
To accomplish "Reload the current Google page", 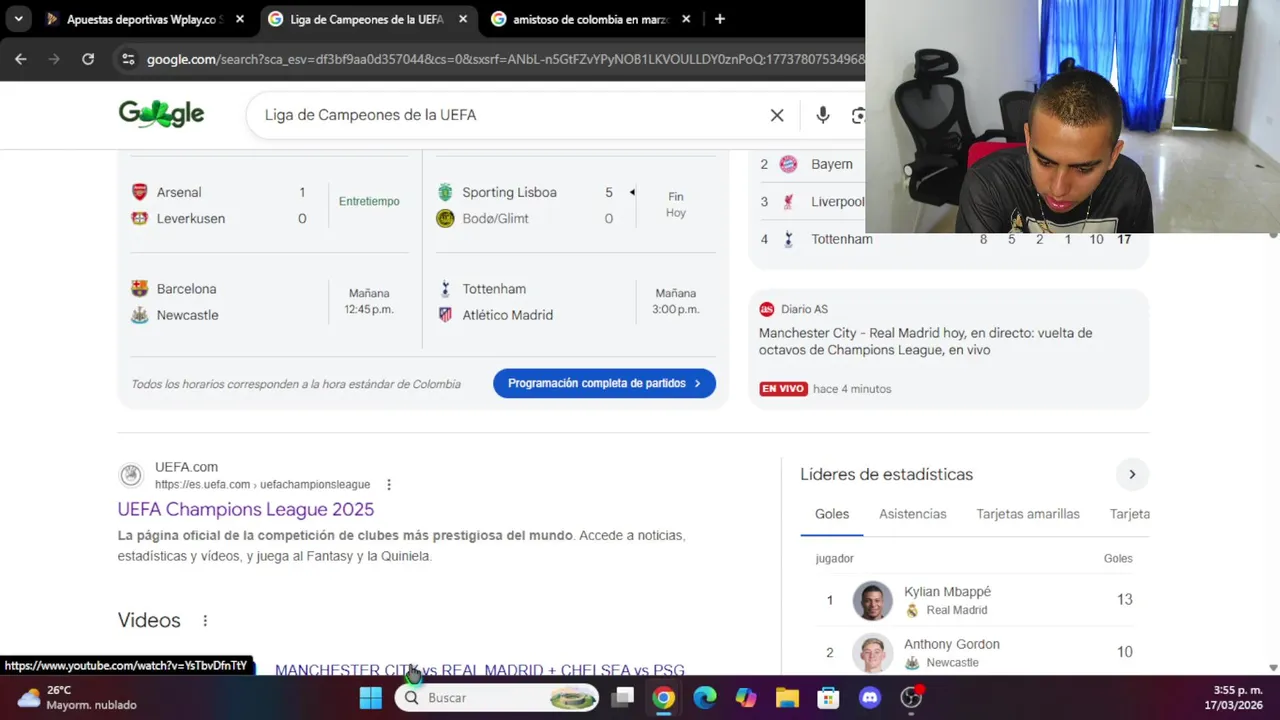I will pyautogui.click(x=88, y=59).
